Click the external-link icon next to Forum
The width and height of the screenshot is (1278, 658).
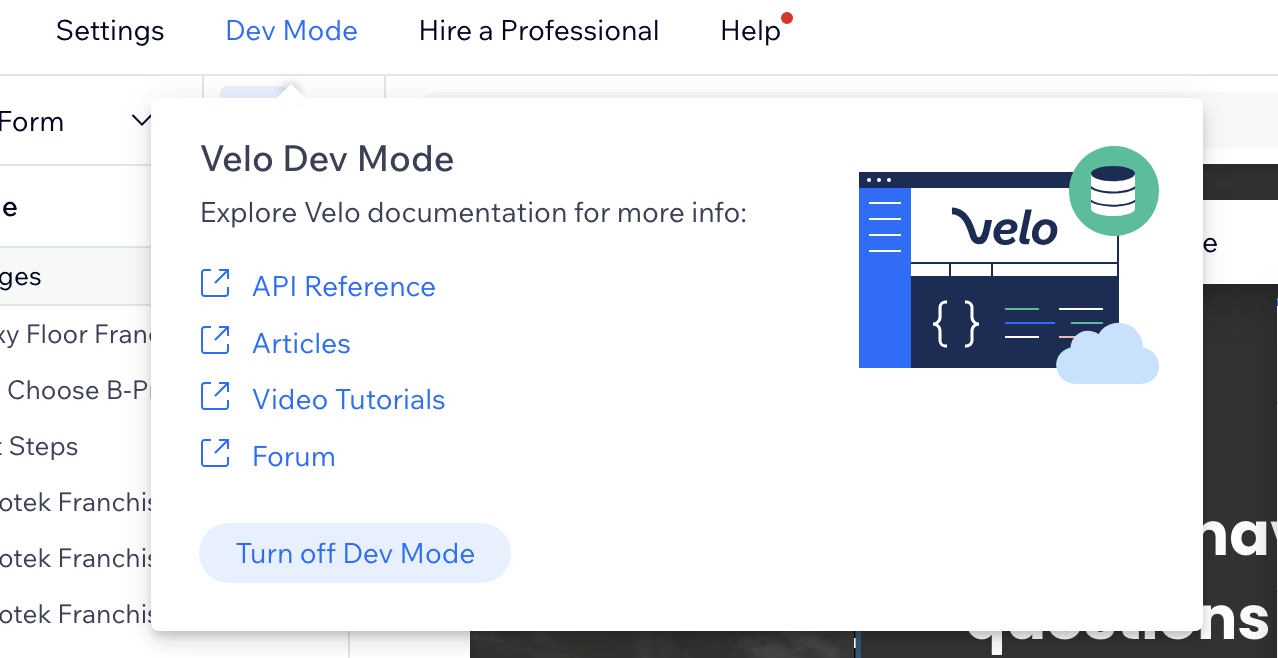click(215, 454)
